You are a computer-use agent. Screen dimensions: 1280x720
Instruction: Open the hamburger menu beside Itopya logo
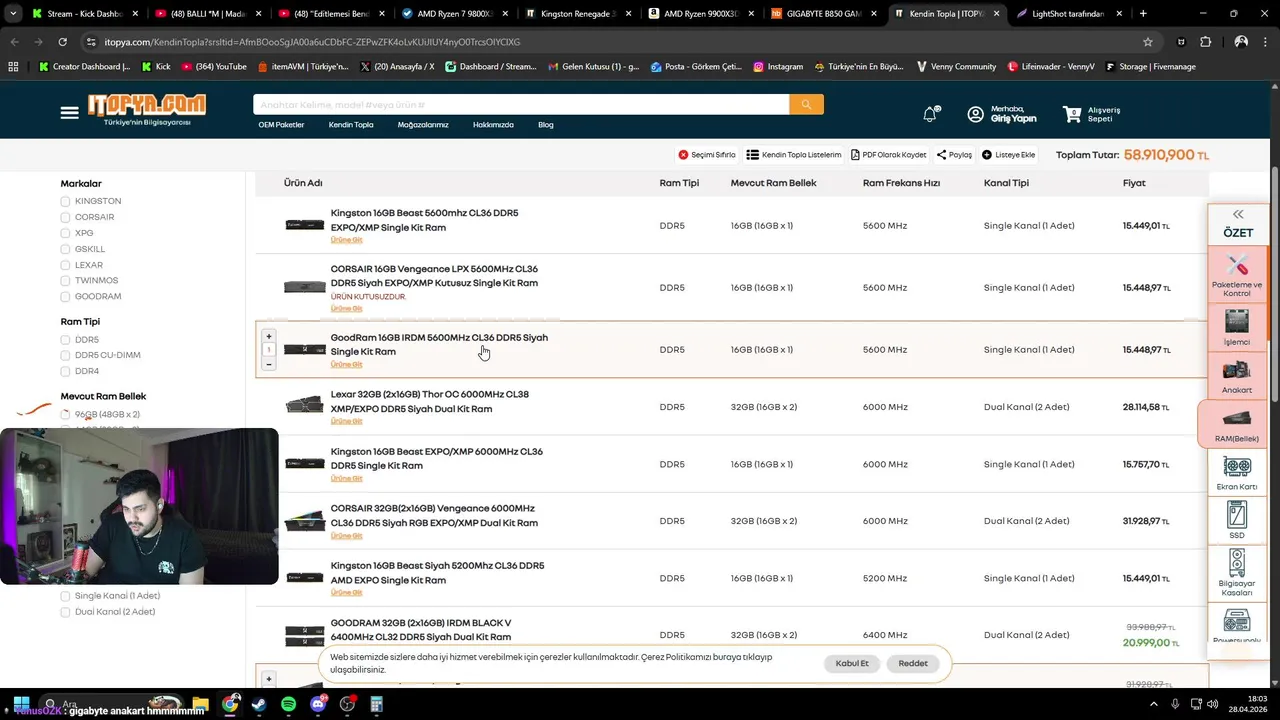click(69, 113)
